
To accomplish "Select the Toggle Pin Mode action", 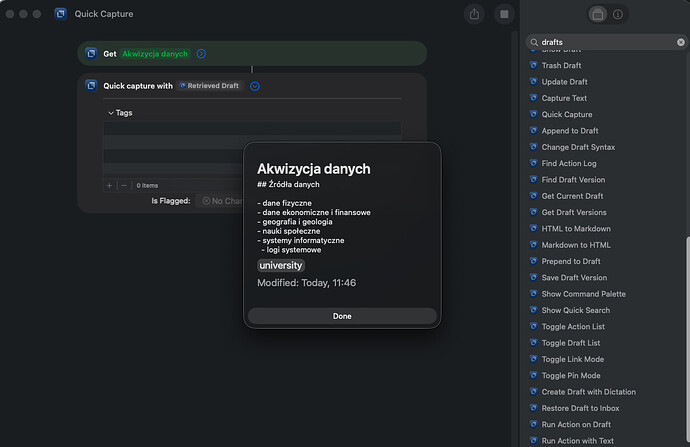I will (x=571, y=375).
